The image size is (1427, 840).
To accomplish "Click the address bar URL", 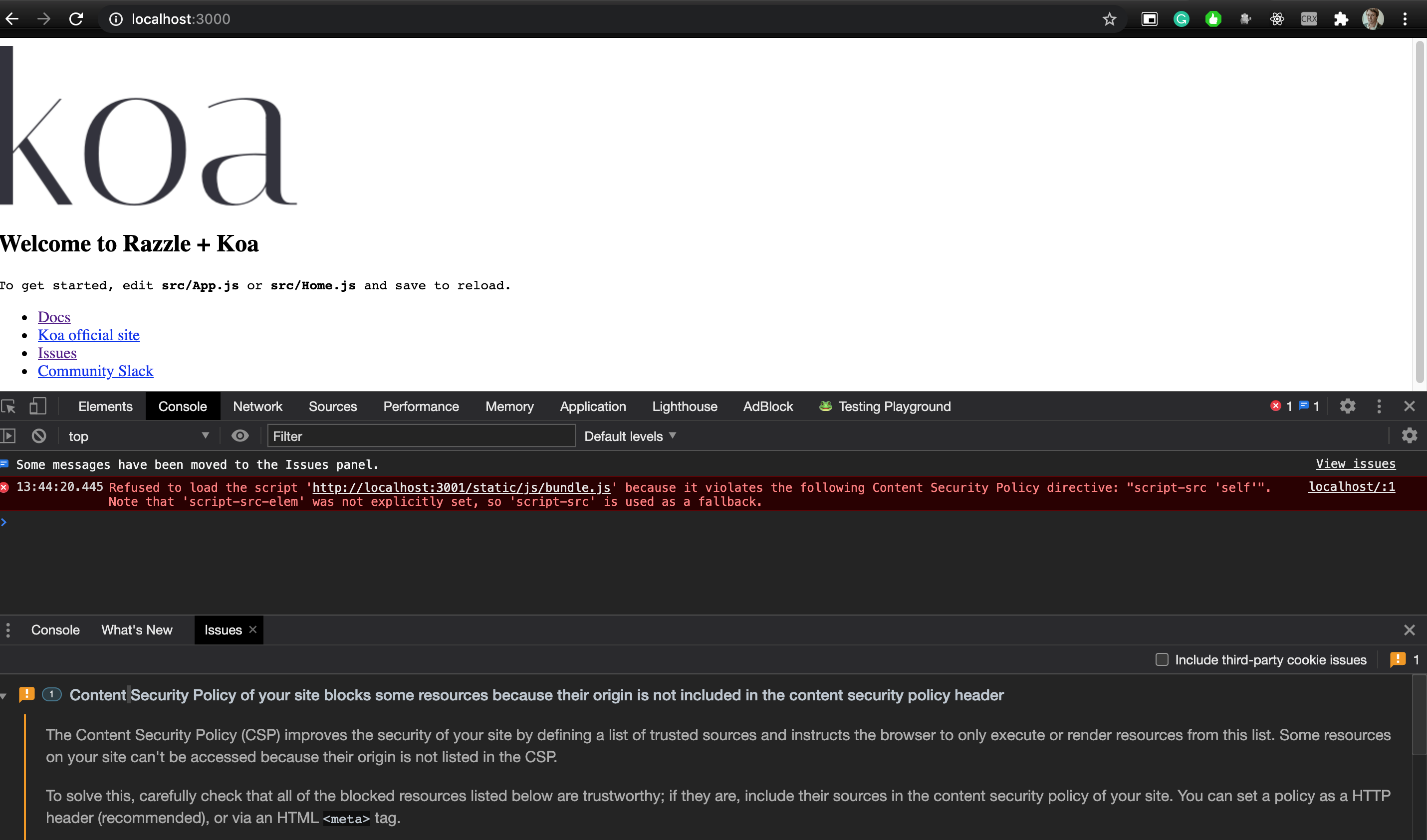I will [181, 19].
